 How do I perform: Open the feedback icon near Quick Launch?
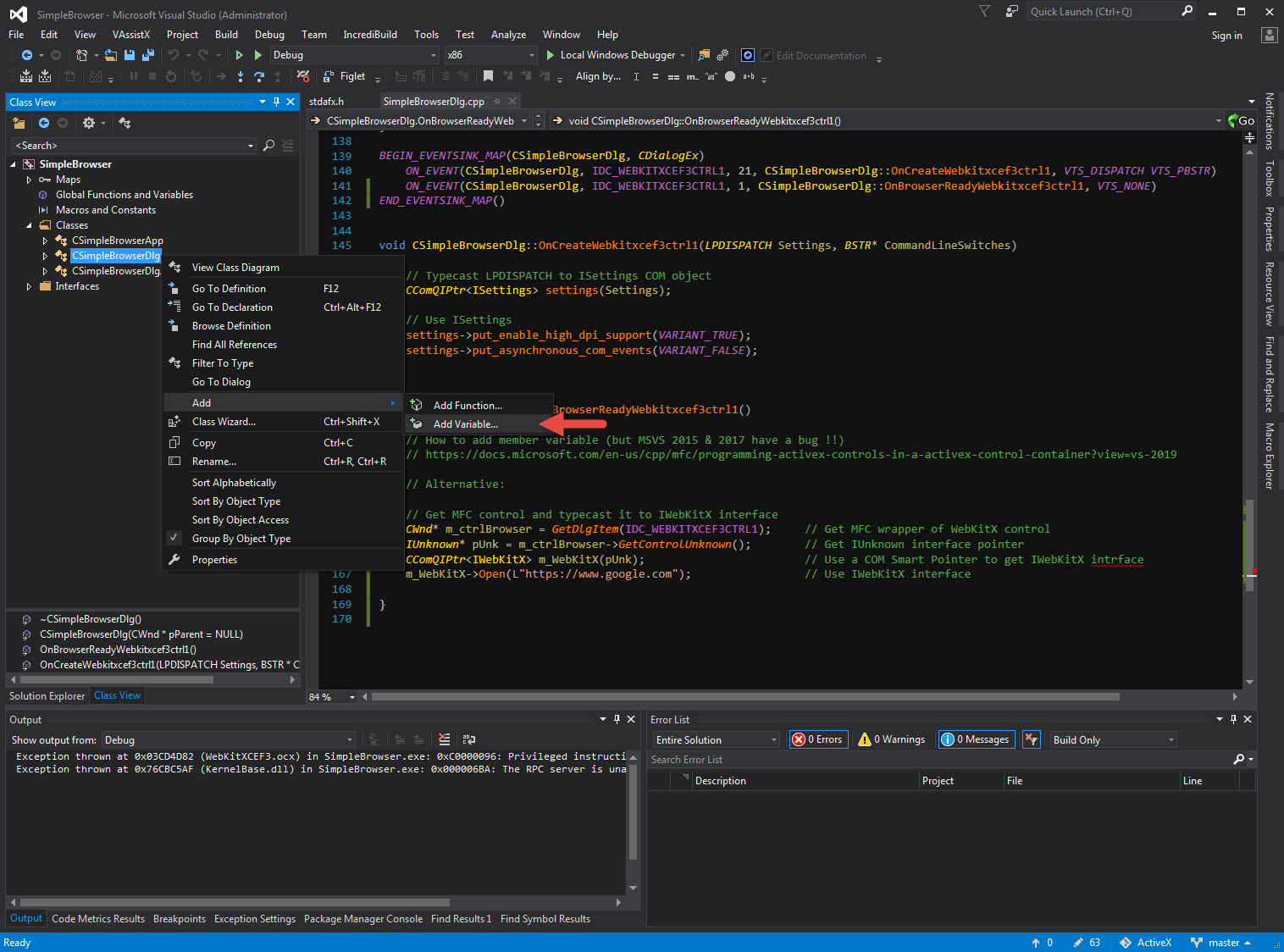tap(1011, 12)
